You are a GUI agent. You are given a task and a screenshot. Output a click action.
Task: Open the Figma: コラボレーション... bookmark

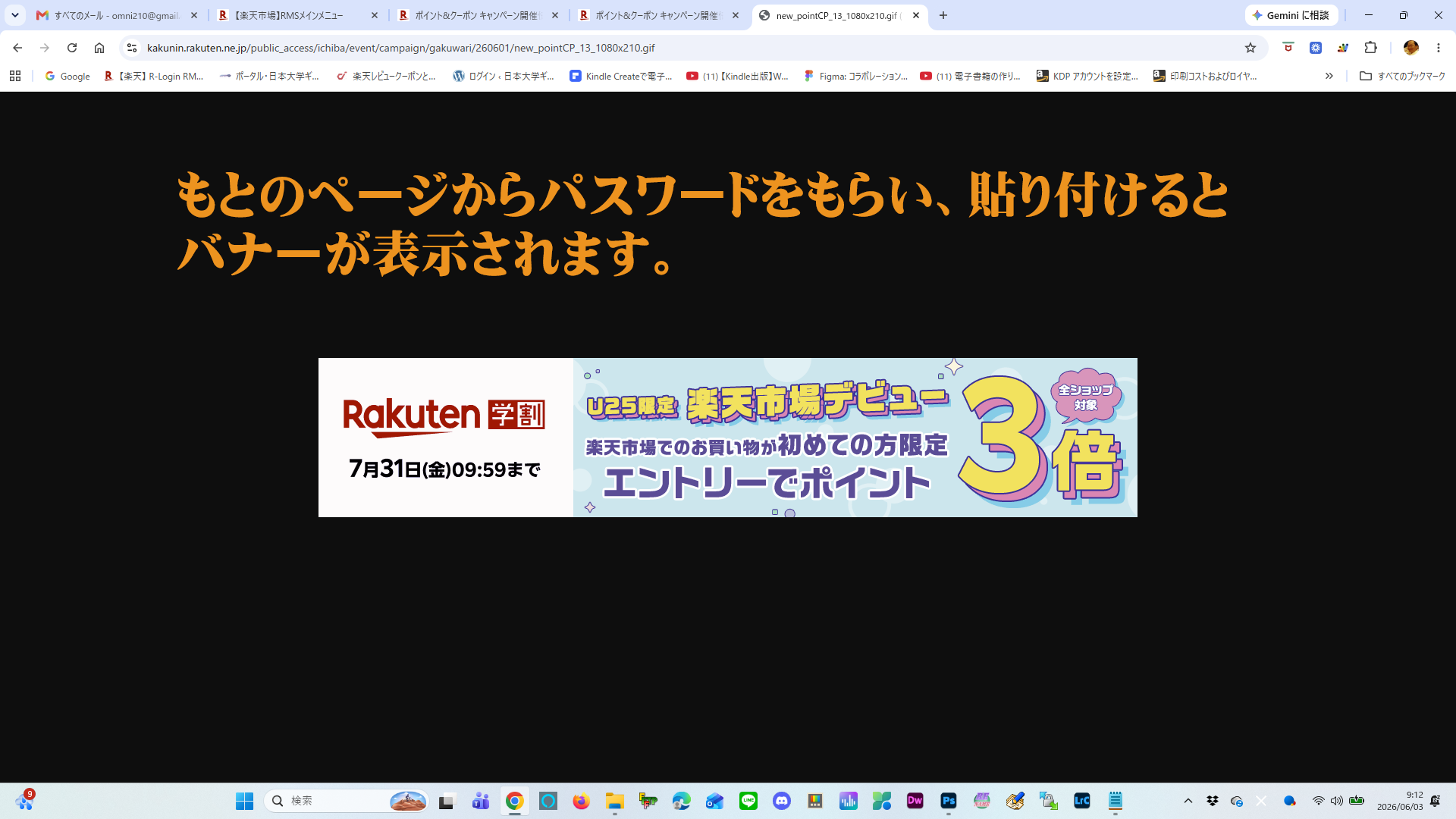click(855, 76)
